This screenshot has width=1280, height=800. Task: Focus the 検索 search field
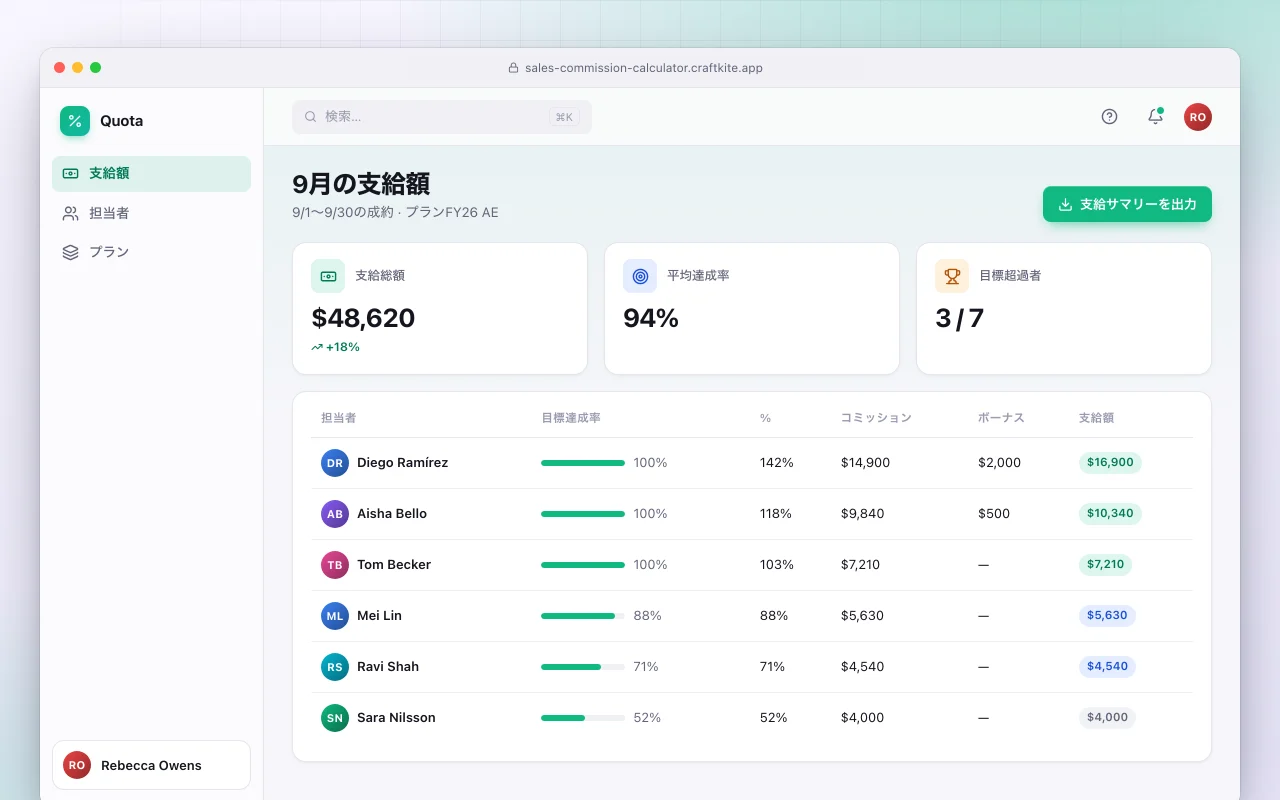[x=442, y=117]
